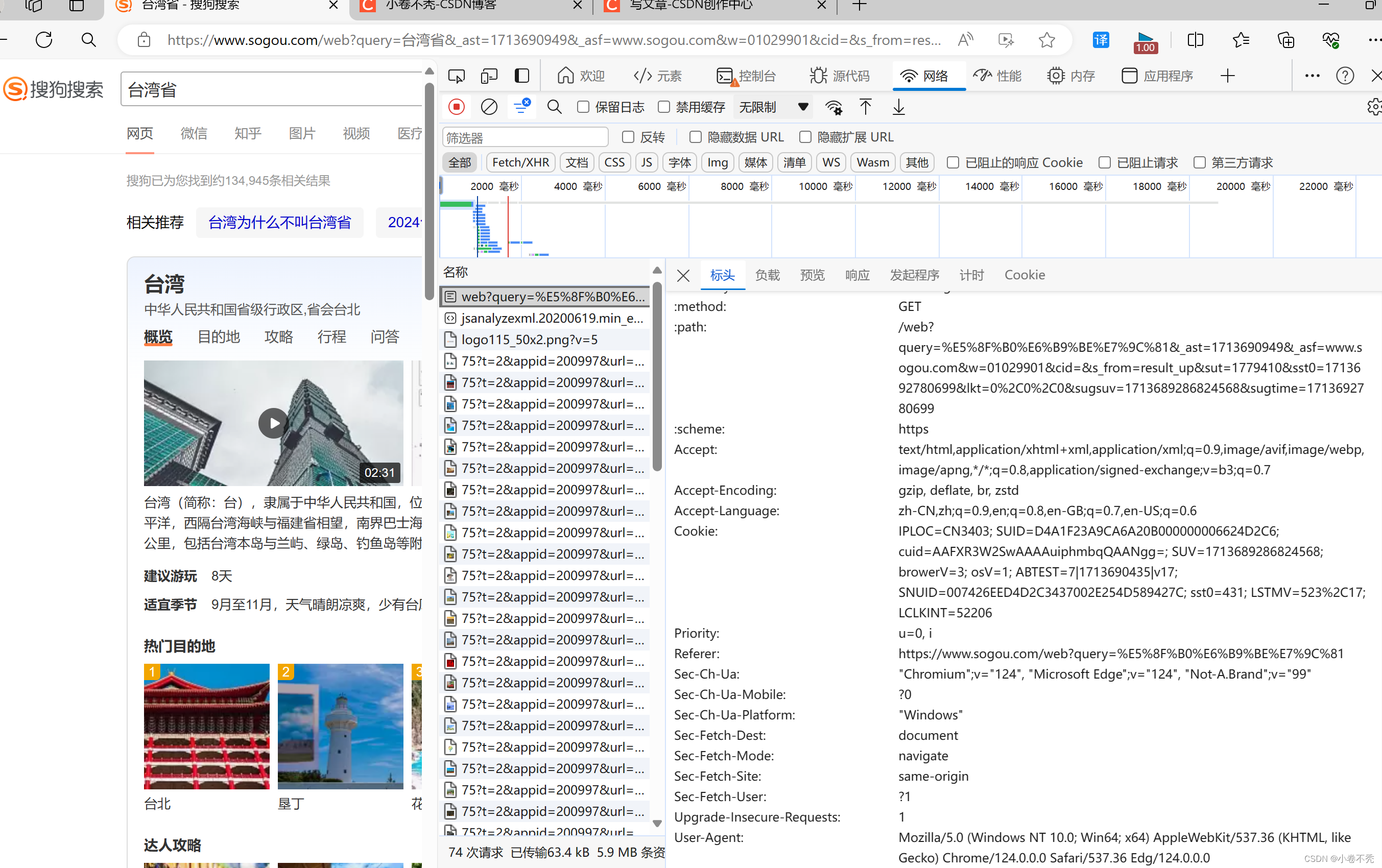Tick the 隐藏数据 URL checkbox
The image size is (1382, 868).
point(695,137)
